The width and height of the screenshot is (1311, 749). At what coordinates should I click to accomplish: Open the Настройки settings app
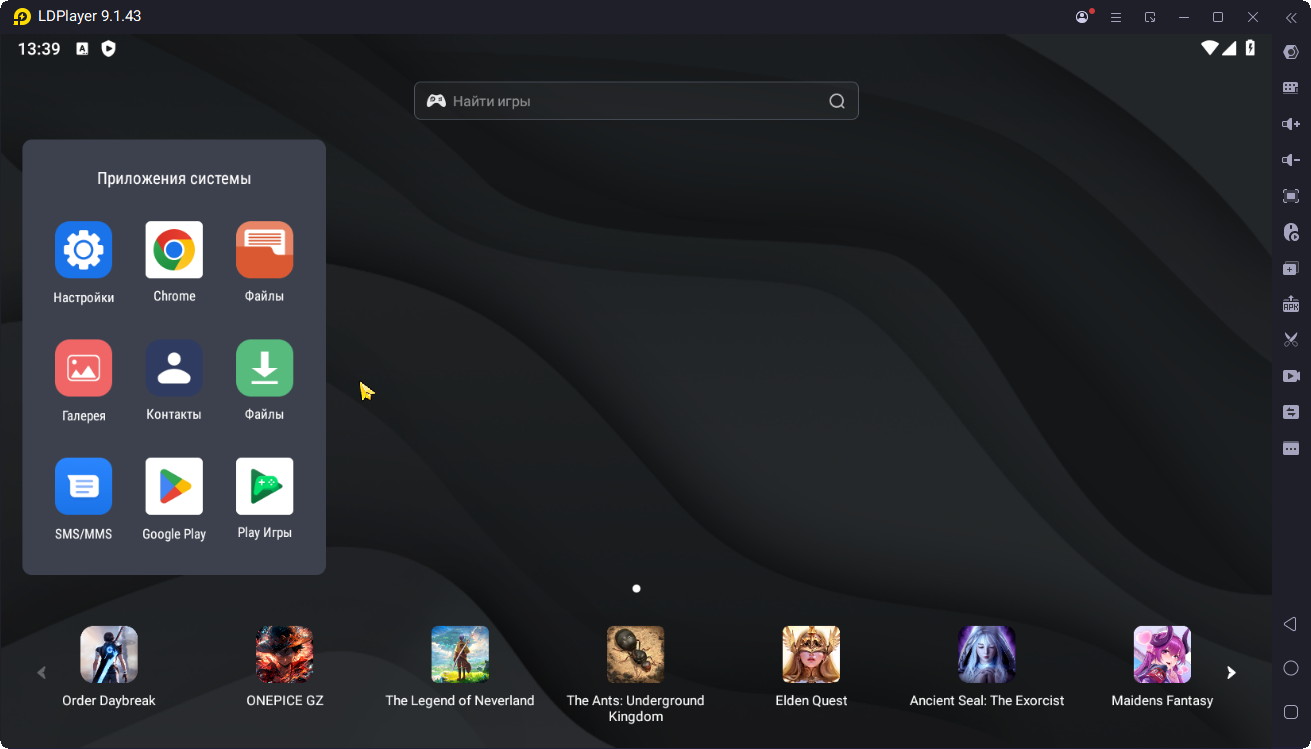(84, 250)
